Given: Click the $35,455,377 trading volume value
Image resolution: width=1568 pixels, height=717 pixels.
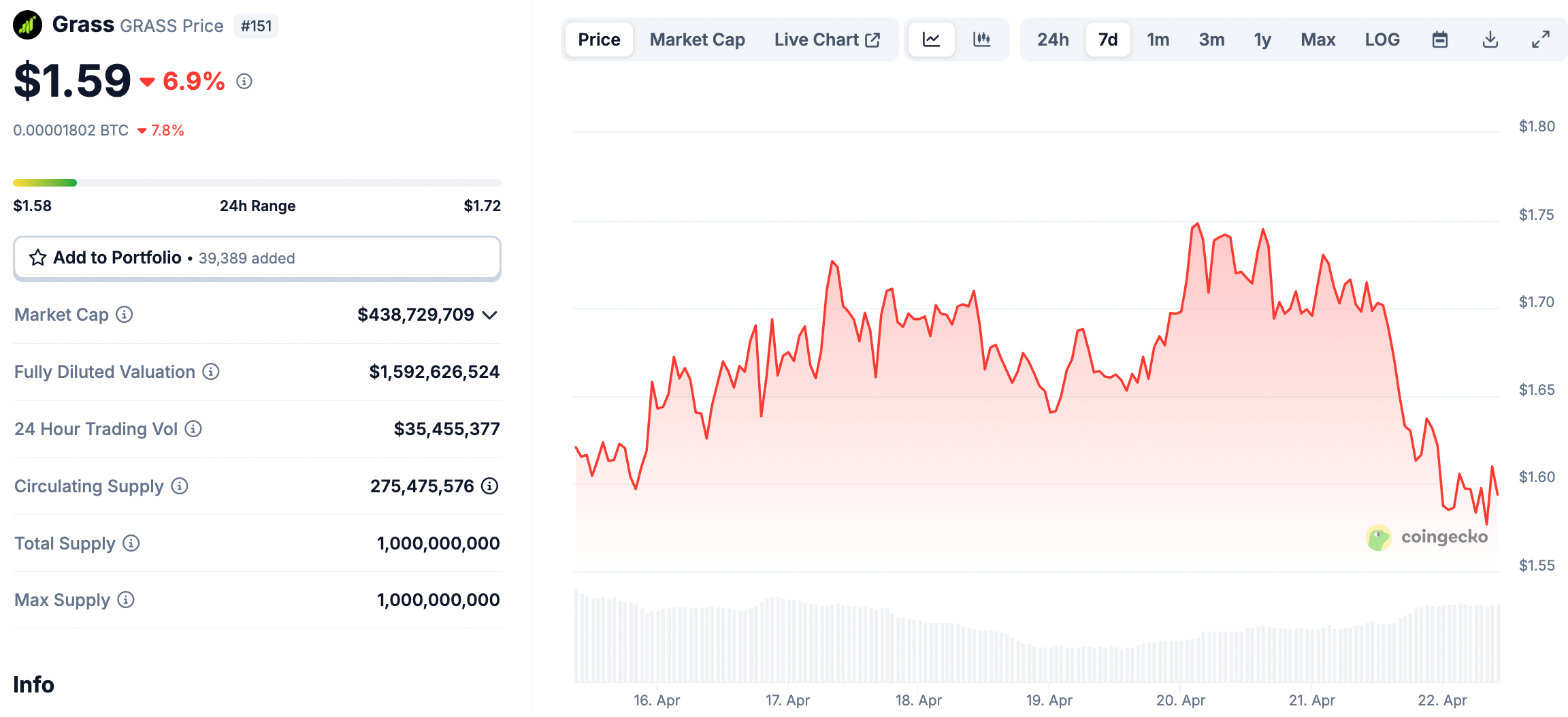Looking at the screenshot, I should click(x=446, y=429).
